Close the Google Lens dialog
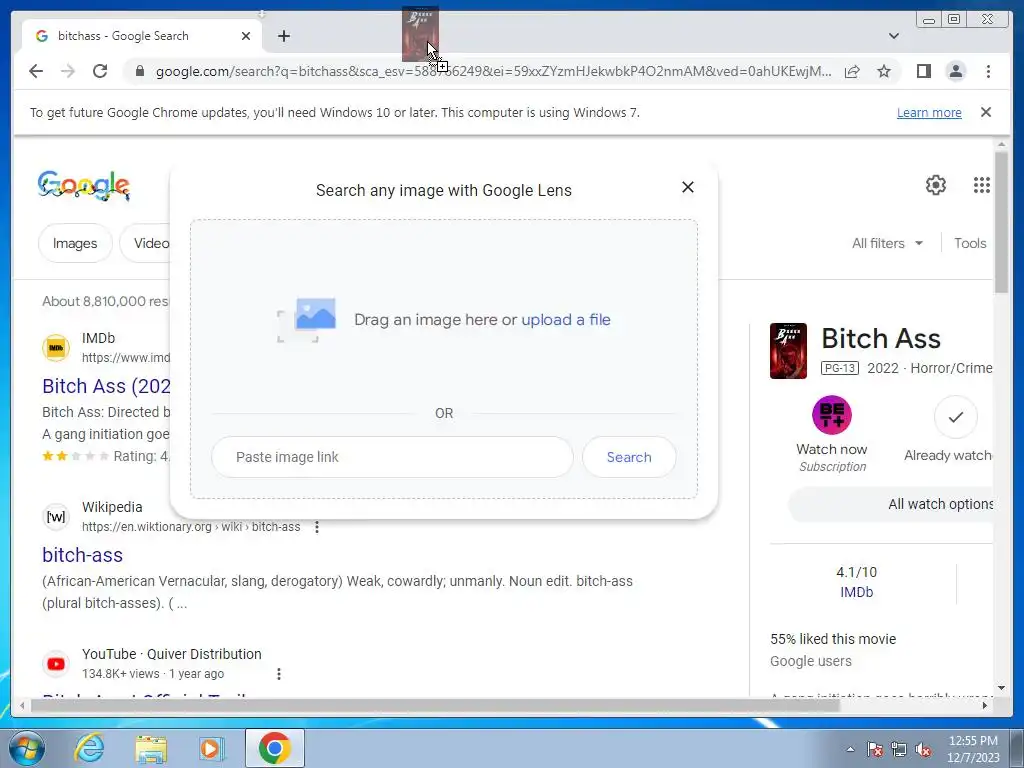Image resolution: width=1024 pixels, height=768 pixels. pyautogui.click(x=688, y=187)
